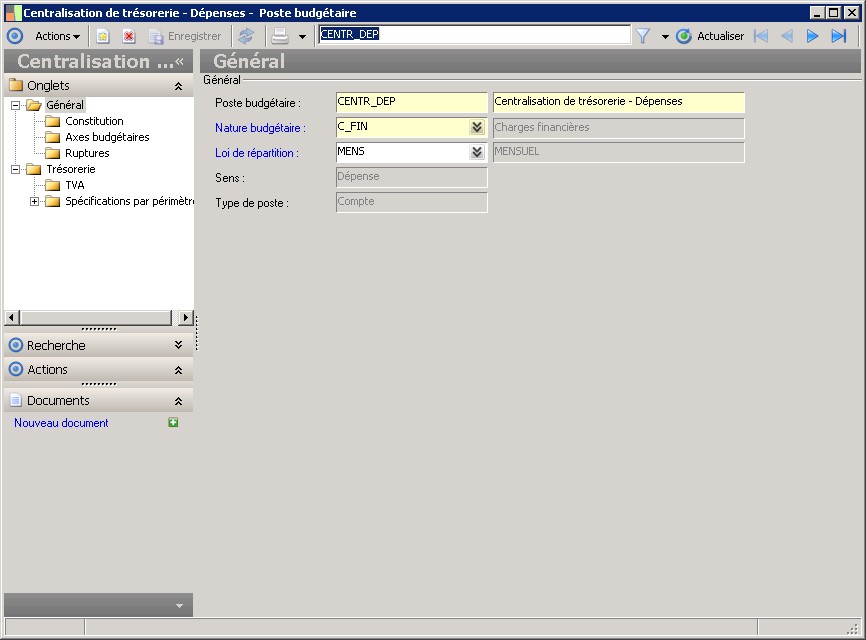
Task: Collapse the Documents section
Action: pos(178,401)
